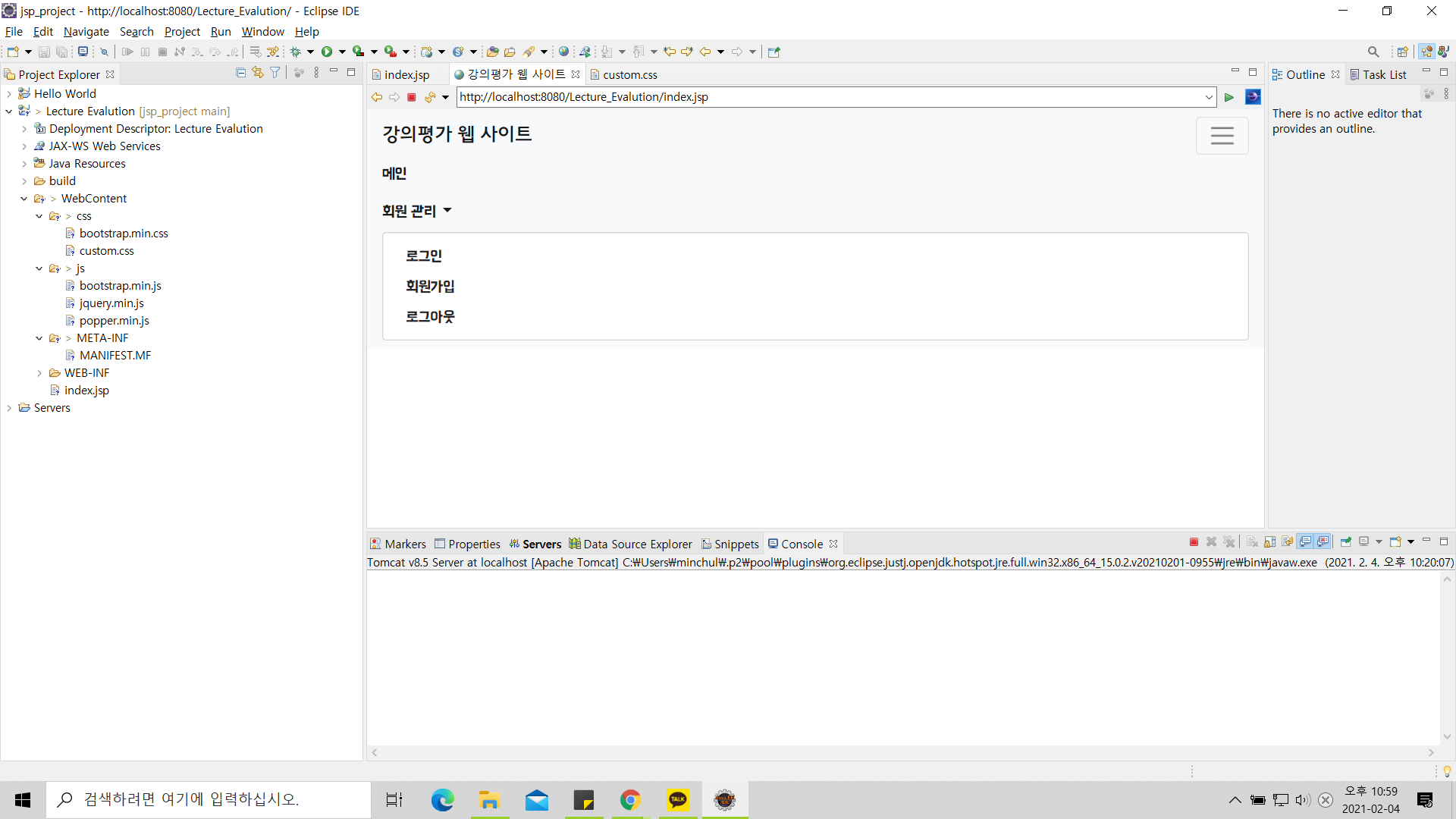Toggle Show Console When Standard Out Changes
The image size is (1456, 819).
(1305, 542)
